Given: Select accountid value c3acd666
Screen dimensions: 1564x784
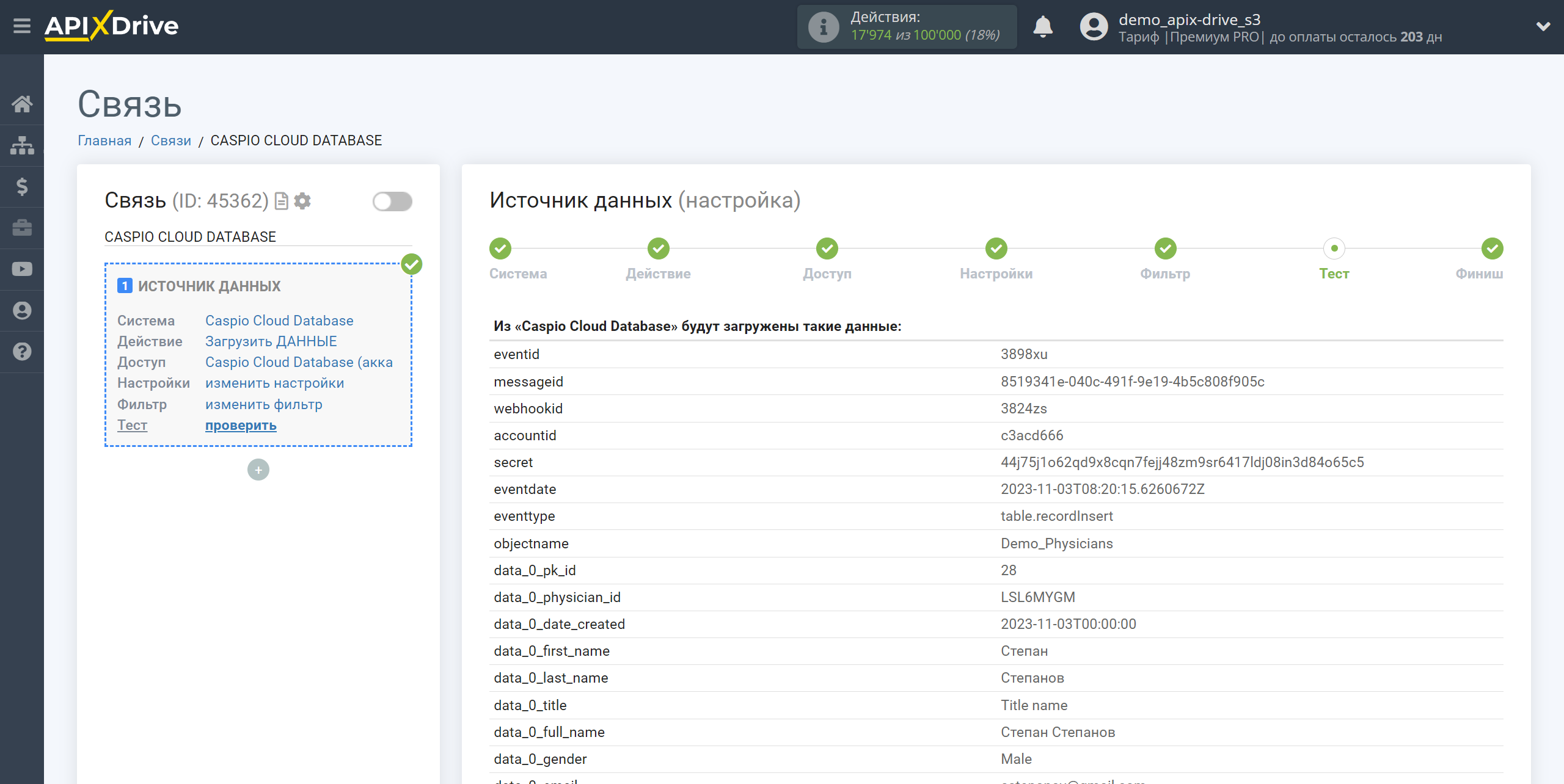Looking at the screenshot, I should tap(1032, 435).
